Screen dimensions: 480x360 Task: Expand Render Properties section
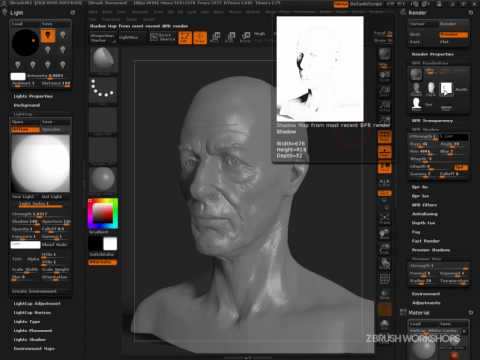433,54
